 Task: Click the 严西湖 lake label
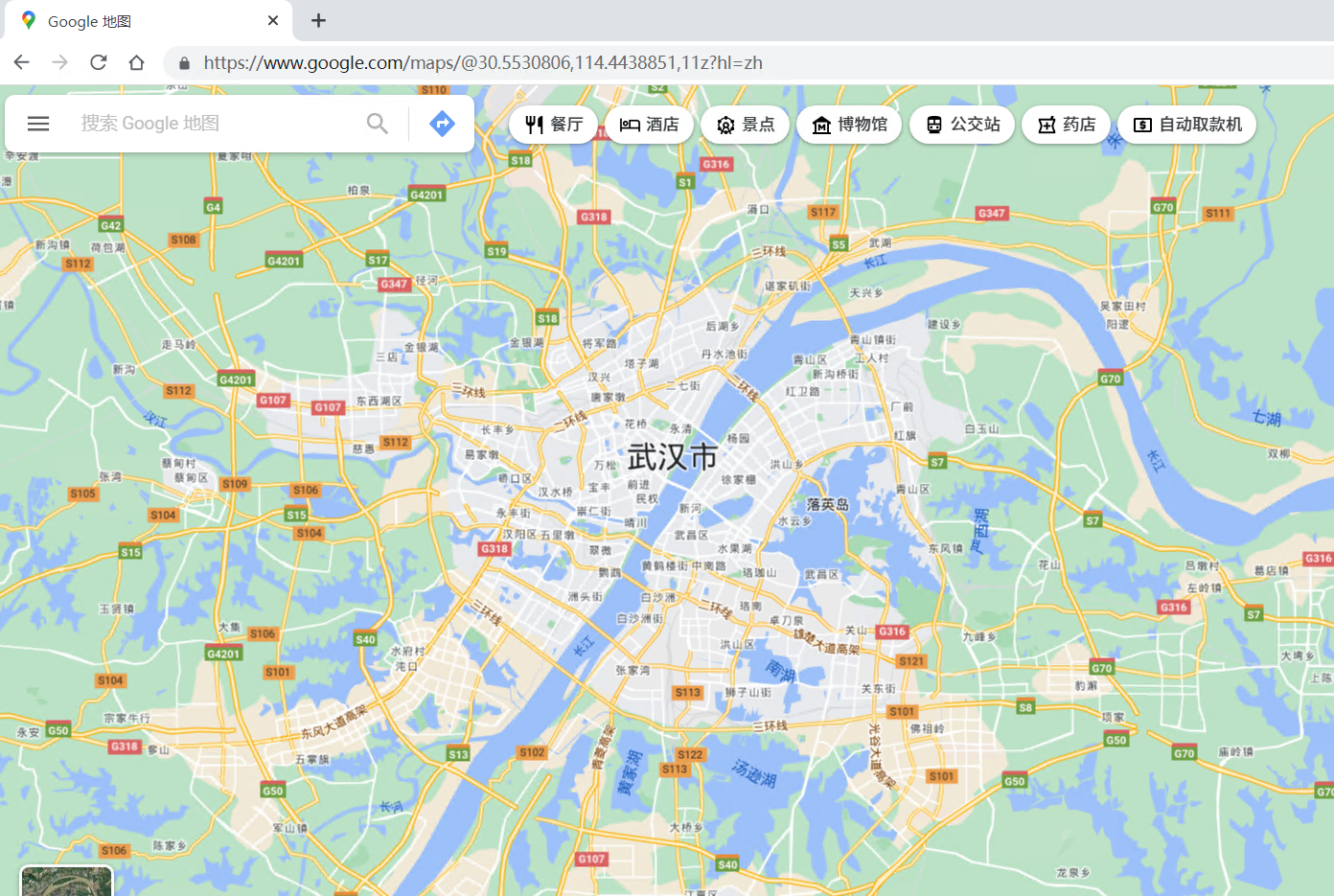point(979,532)
